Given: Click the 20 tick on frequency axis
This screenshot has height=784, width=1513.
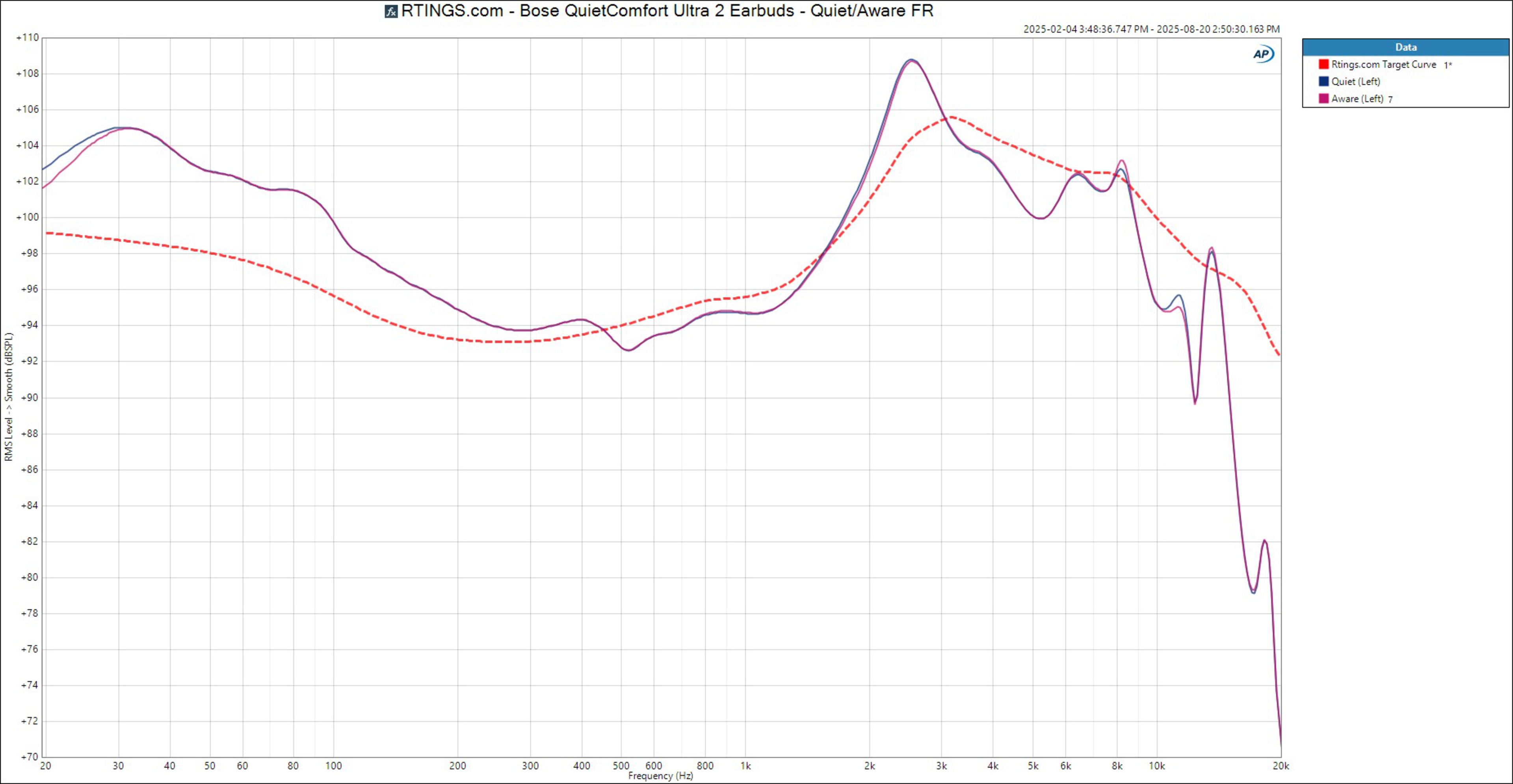Looking at the screenshot, I should pyautogui.click(x=45, y=766).
